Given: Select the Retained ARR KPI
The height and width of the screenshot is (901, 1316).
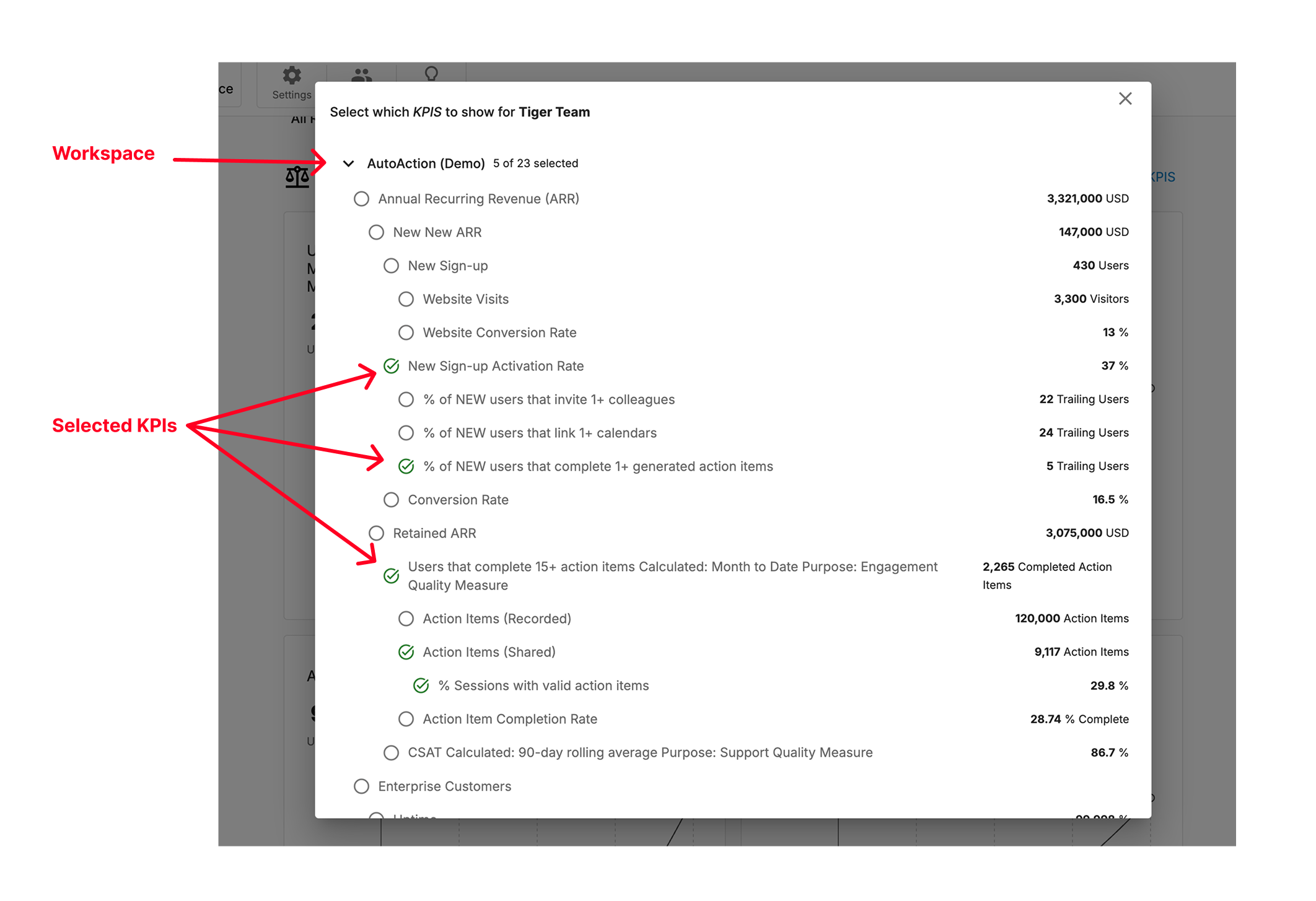Looking at the screenshot, I should 376,533.
